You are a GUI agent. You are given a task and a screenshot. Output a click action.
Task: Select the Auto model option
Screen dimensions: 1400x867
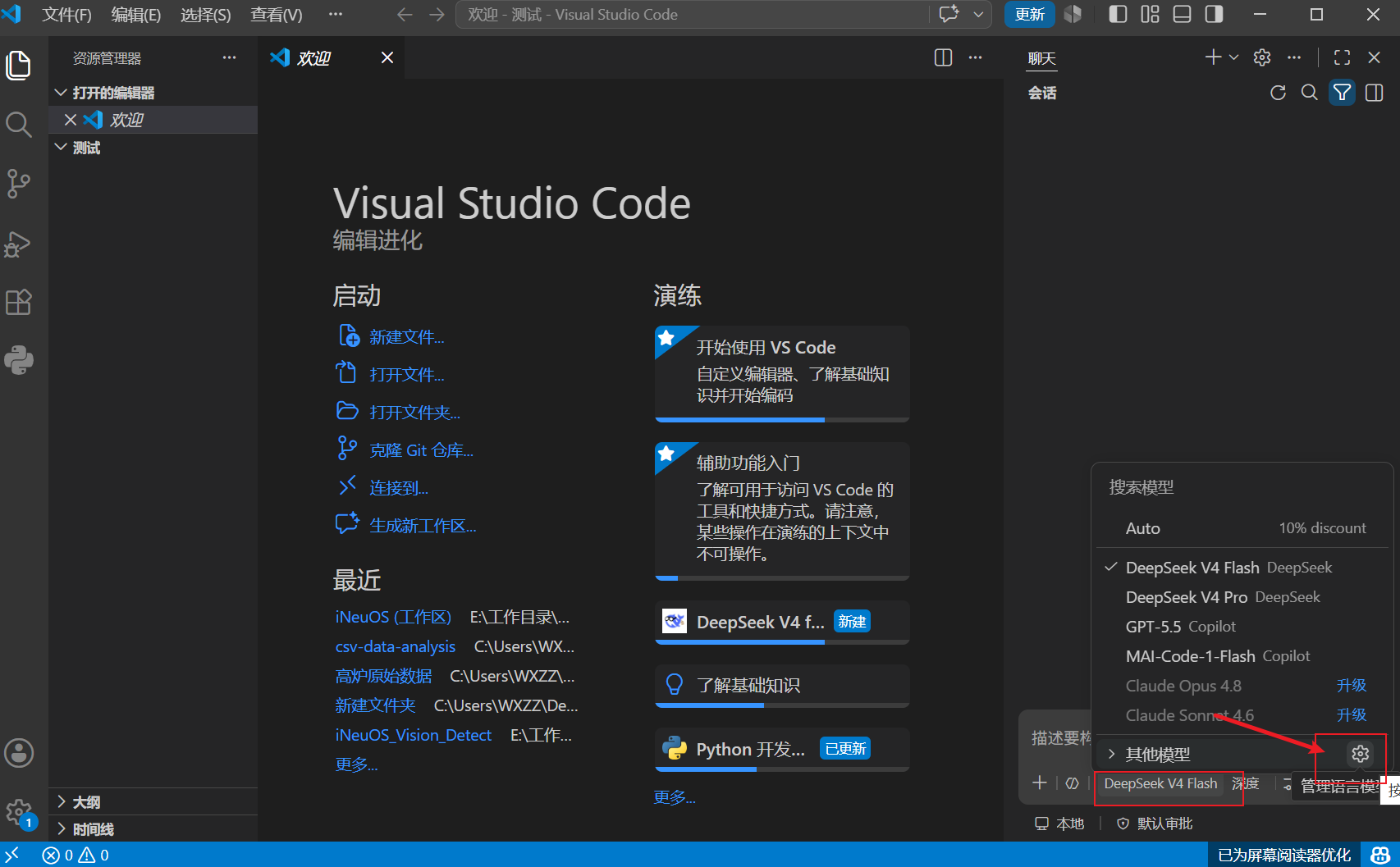(x=1242, y=528)
